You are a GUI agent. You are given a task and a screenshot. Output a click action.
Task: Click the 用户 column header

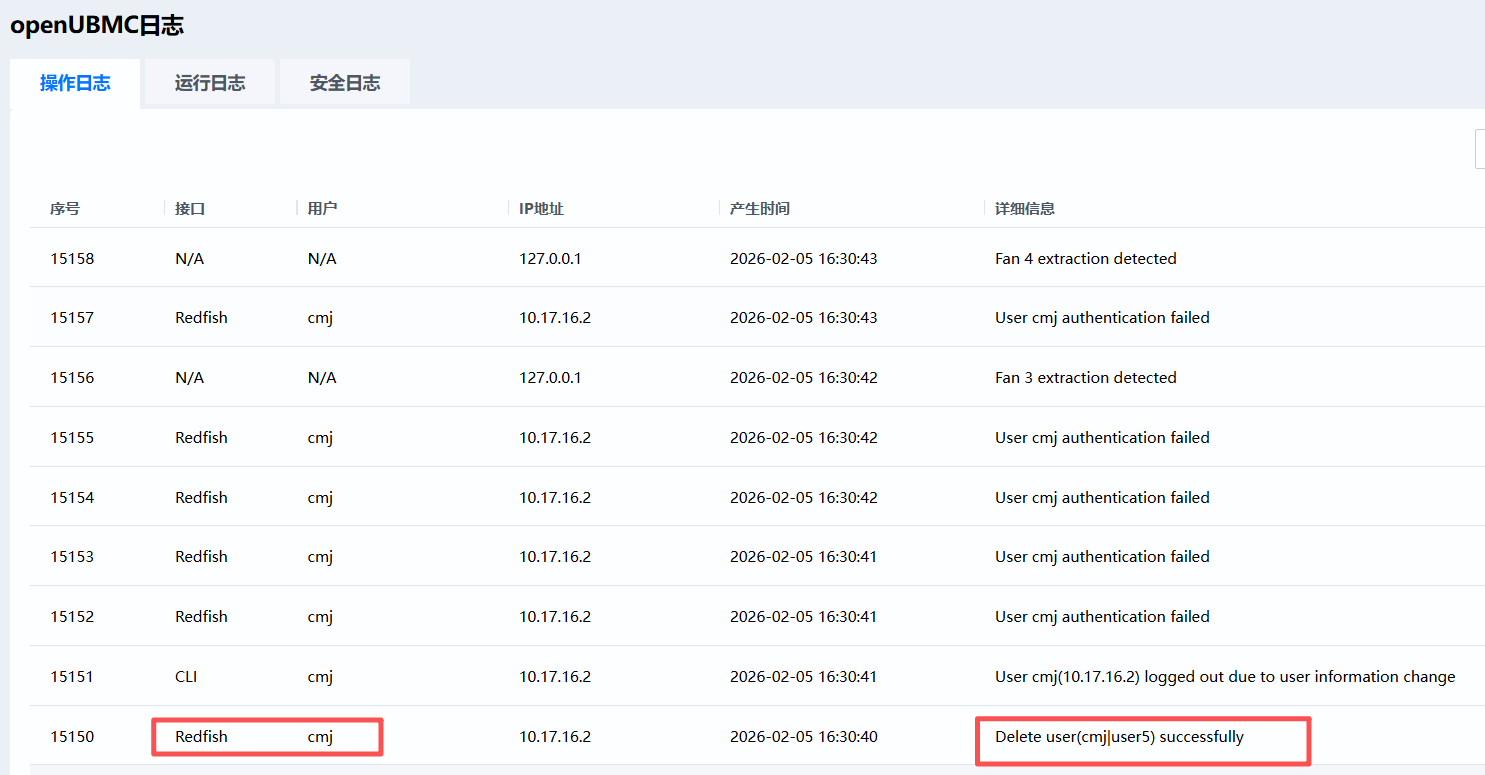point(322,209)
